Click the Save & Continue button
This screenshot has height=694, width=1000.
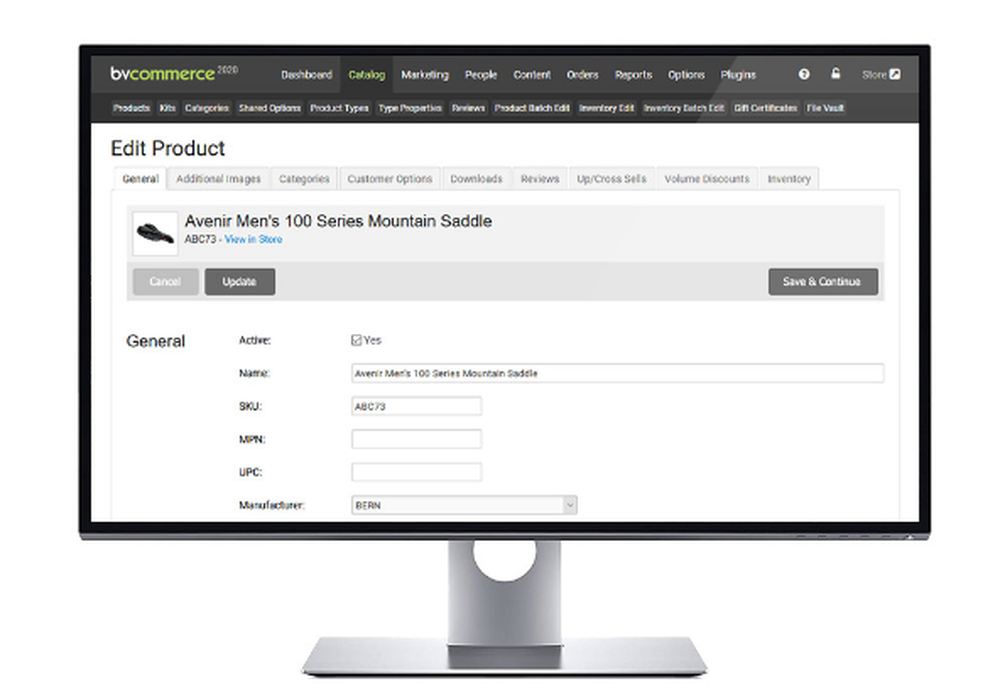coord(822,281)
